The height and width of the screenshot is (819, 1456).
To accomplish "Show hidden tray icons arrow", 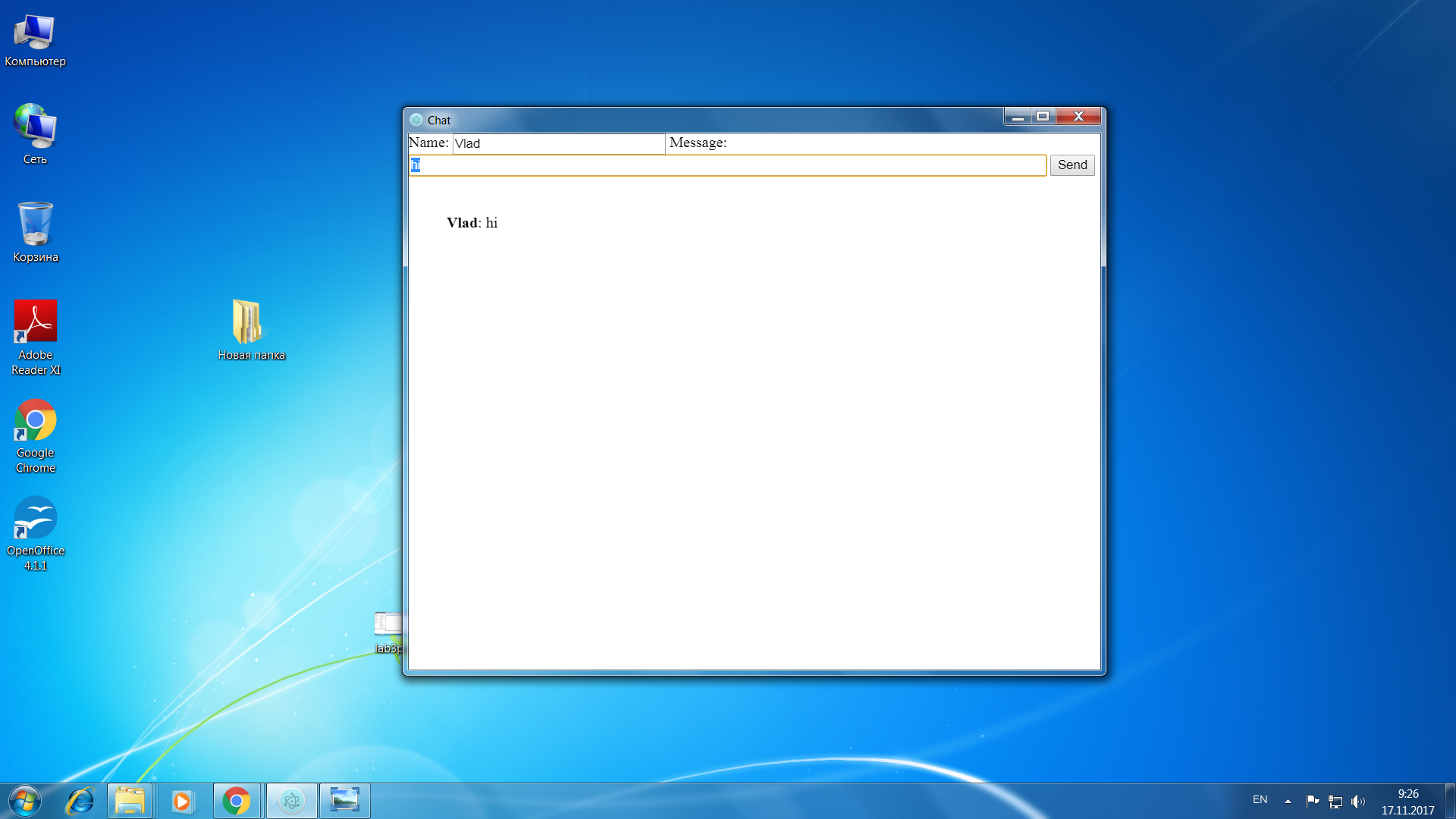I will click(1288, 801).
